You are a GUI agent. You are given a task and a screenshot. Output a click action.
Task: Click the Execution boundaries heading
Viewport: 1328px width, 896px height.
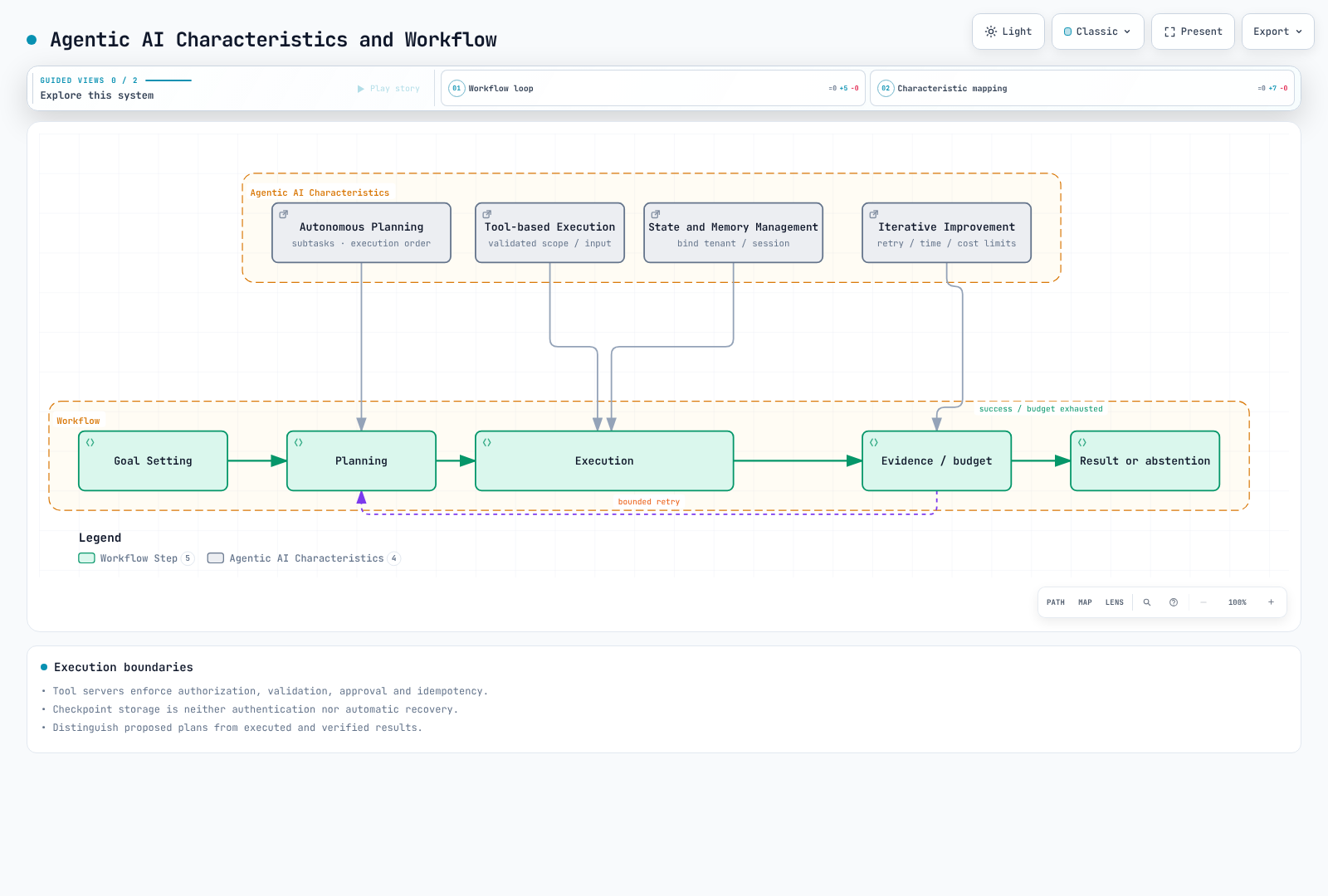124,667
